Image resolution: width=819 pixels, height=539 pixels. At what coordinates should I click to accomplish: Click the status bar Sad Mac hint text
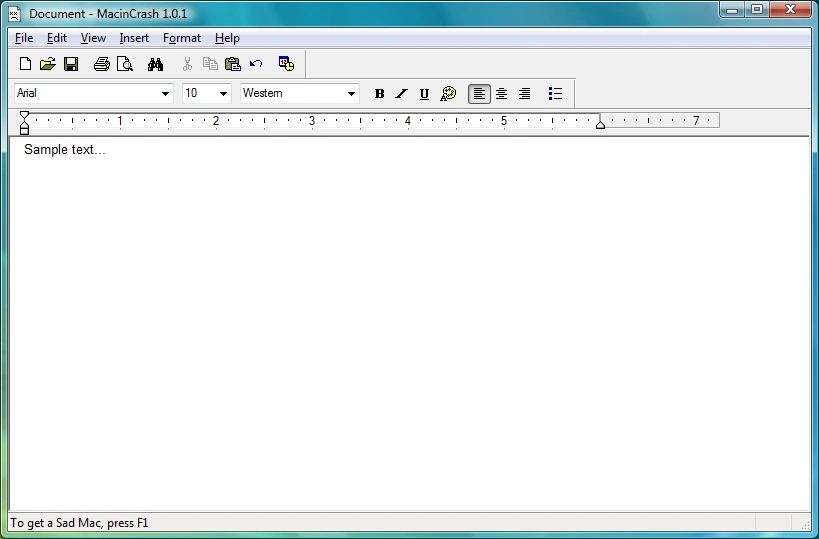click(x=79, y=523)
